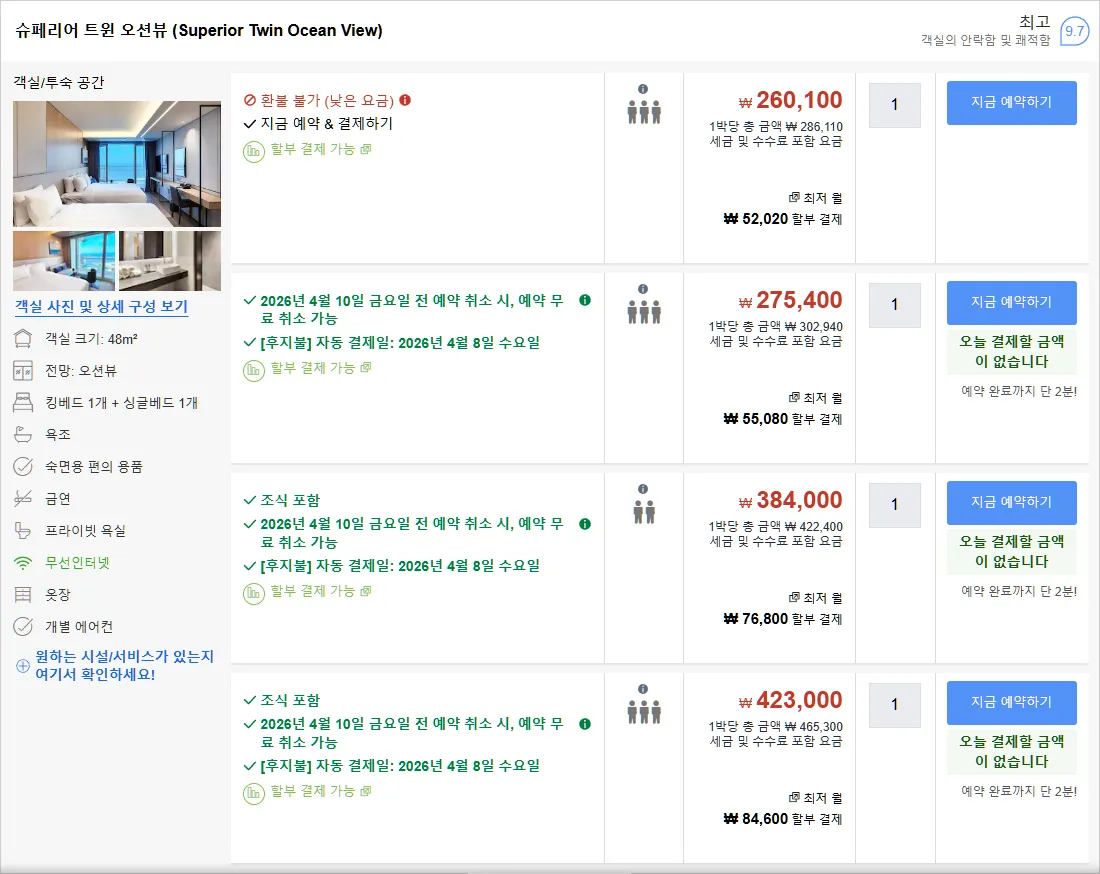Click the room title 슈페리어 트윈 오션뷰

199,30
